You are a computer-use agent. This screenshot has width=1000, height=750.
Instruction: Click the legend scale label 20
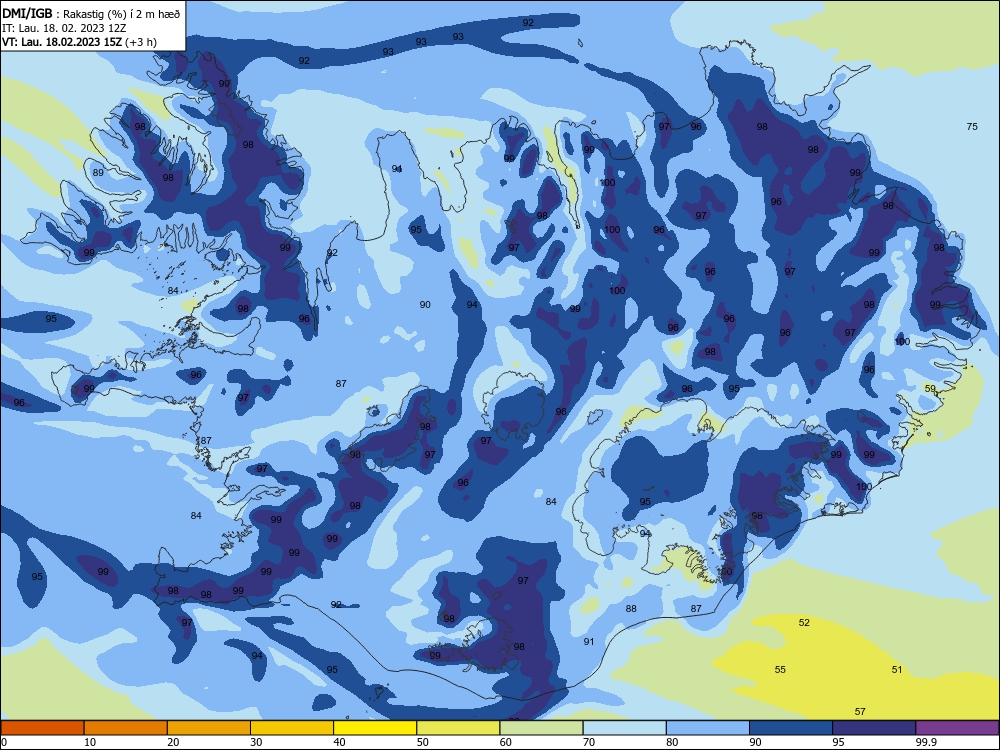tap(173, 742)
